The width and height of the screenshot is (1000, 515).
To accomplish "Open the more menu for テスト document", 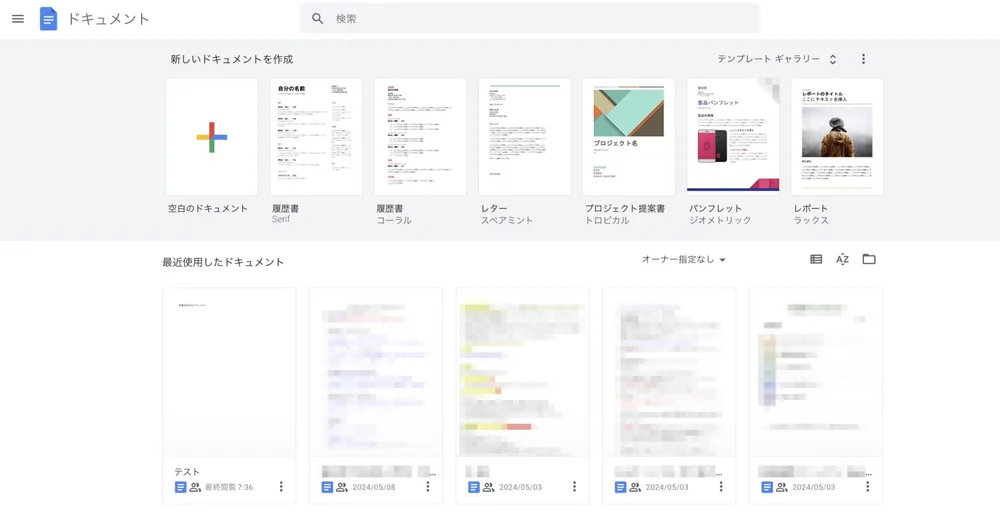I will pyautogui.click(x=281, y=487).
